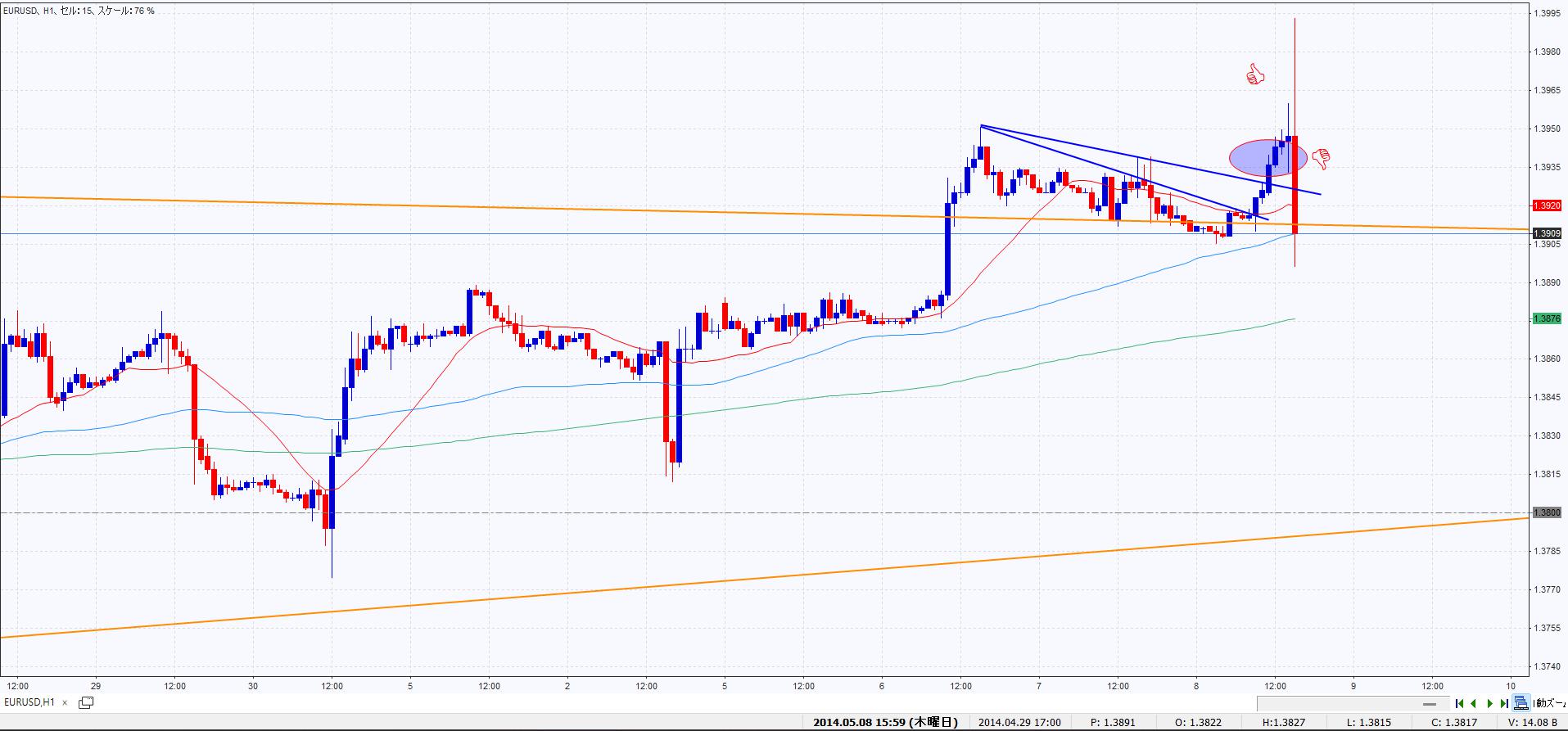The height and width of the screenshot is (731, 1568).
Task: Close the EURUSD,H1 tab
Action: point(65,702)
